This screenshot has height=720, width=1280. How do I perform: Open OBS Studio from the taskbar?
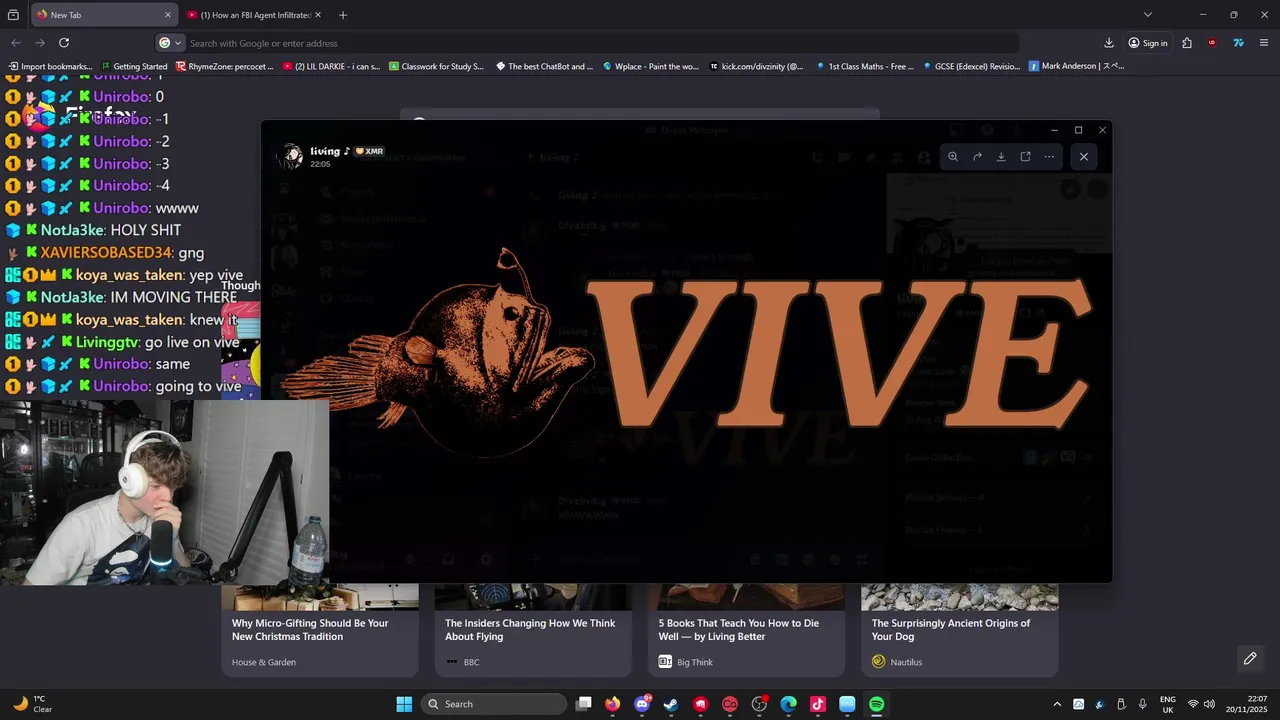pos(759,704)
